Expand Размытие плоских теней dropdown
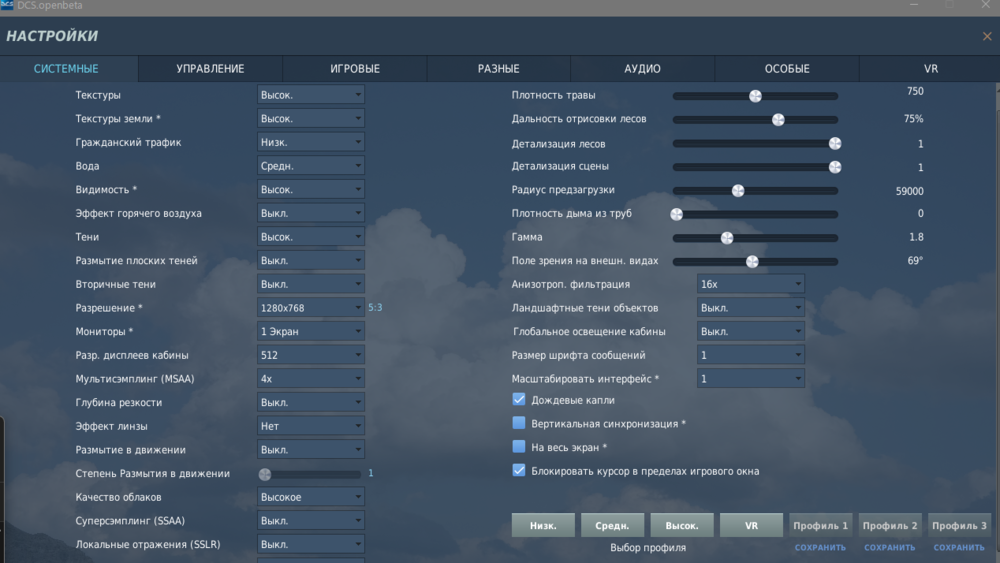 pyautogui.click(x=311, y=260)
